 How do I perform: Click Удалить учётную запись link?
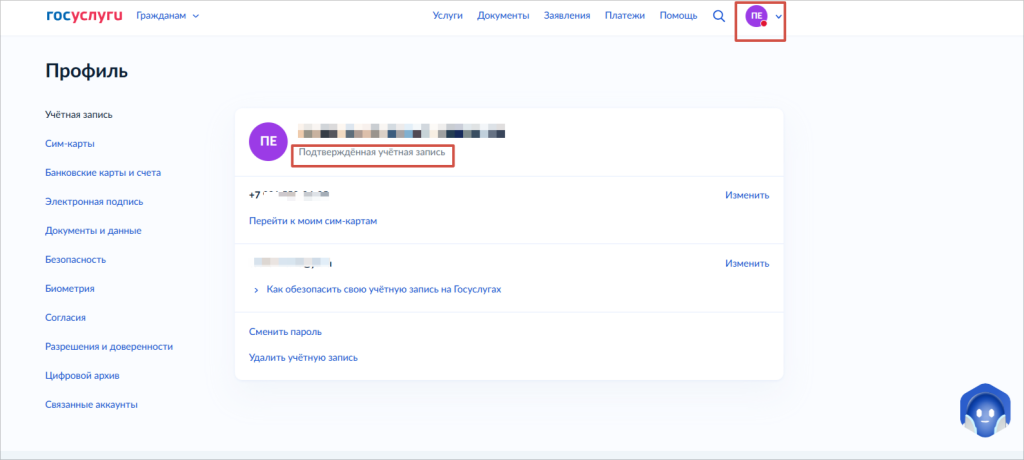[303, 357]
